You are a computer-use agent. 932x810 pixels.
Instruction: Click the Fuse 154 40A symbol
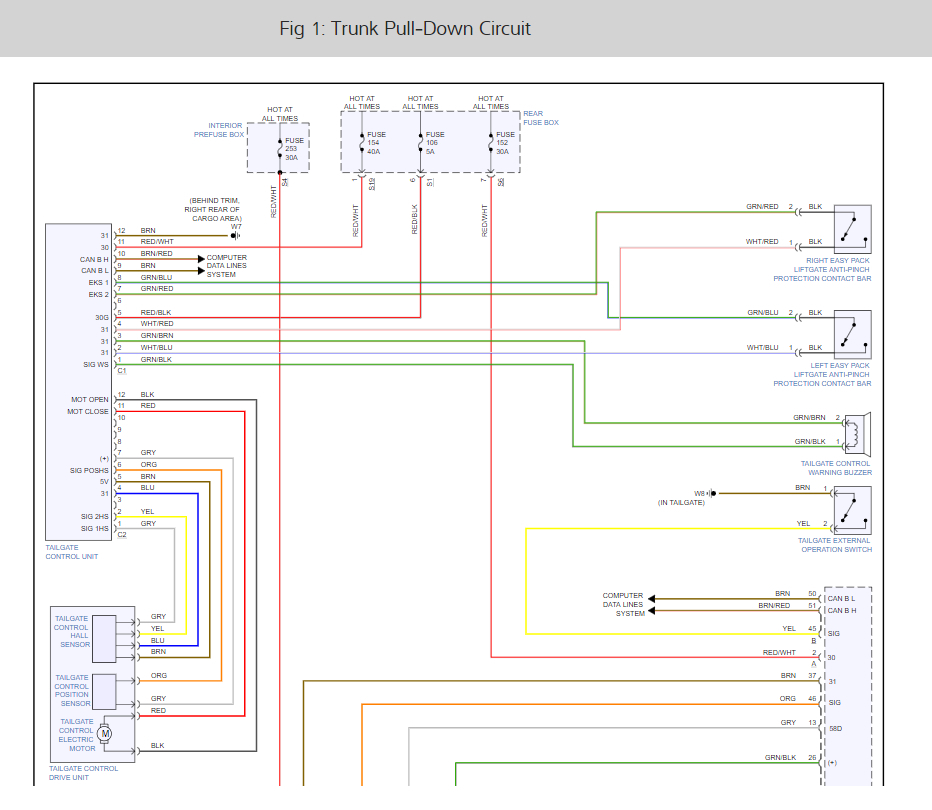(x=361, y=143)
